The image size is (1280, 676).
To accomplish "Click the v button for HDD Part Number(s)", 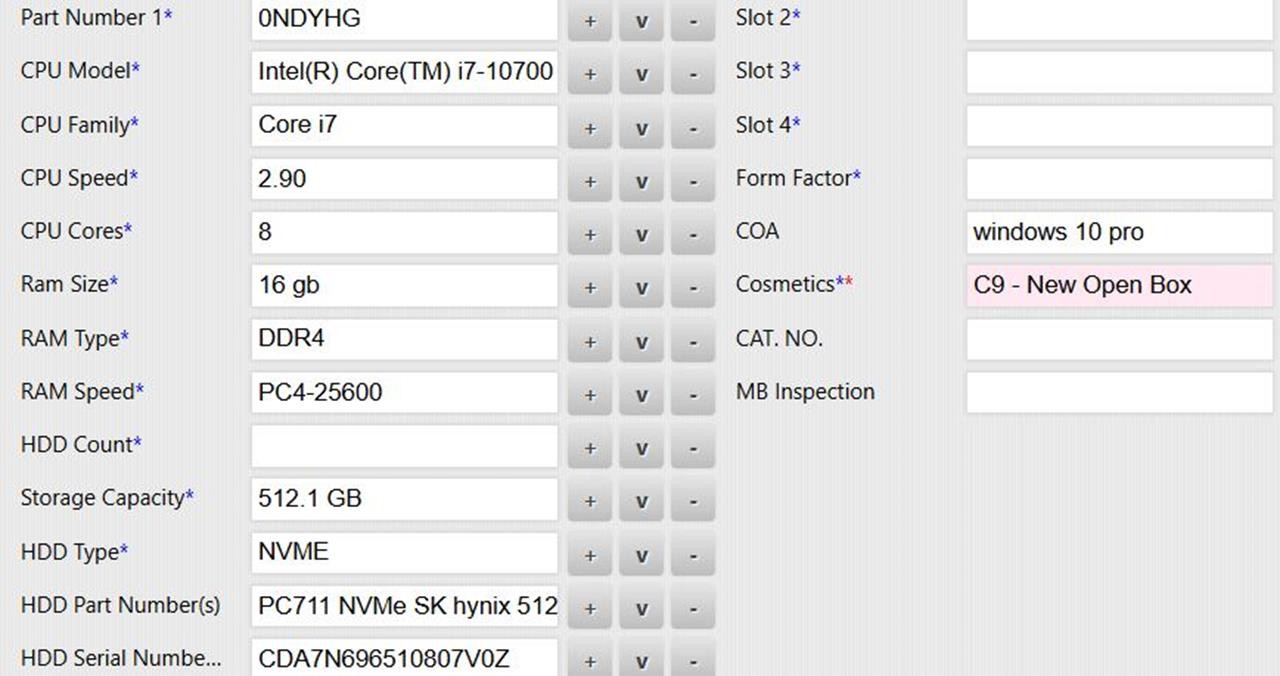I will 641,607.
